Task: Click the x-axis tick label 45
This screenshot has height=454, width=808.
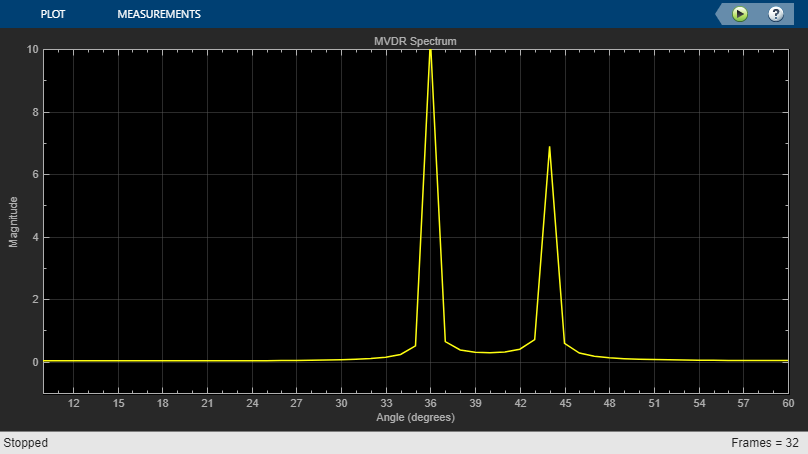Action: pos(565,403)
